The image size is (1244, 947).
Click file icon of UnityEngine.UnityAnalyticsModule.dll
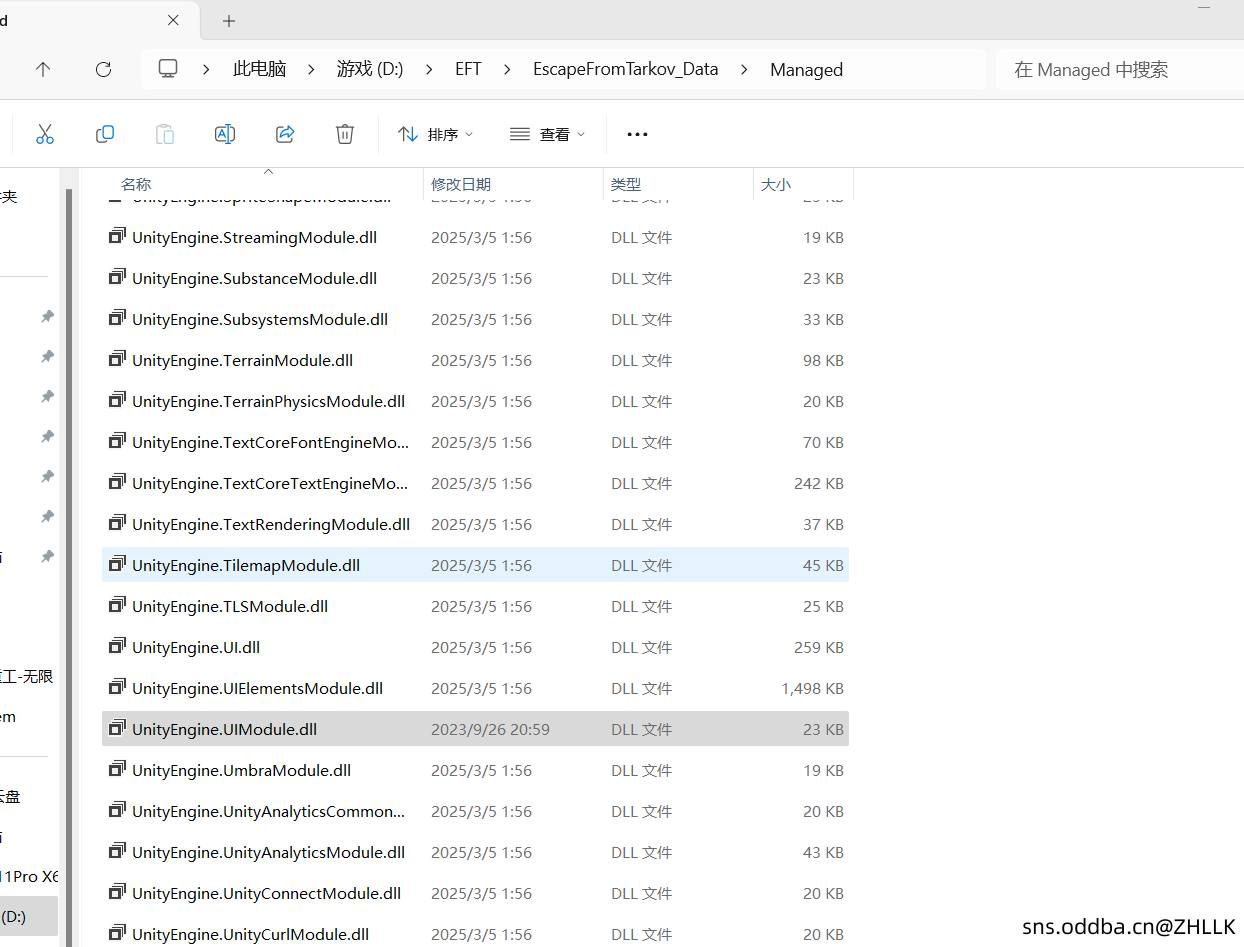(117, 852)
